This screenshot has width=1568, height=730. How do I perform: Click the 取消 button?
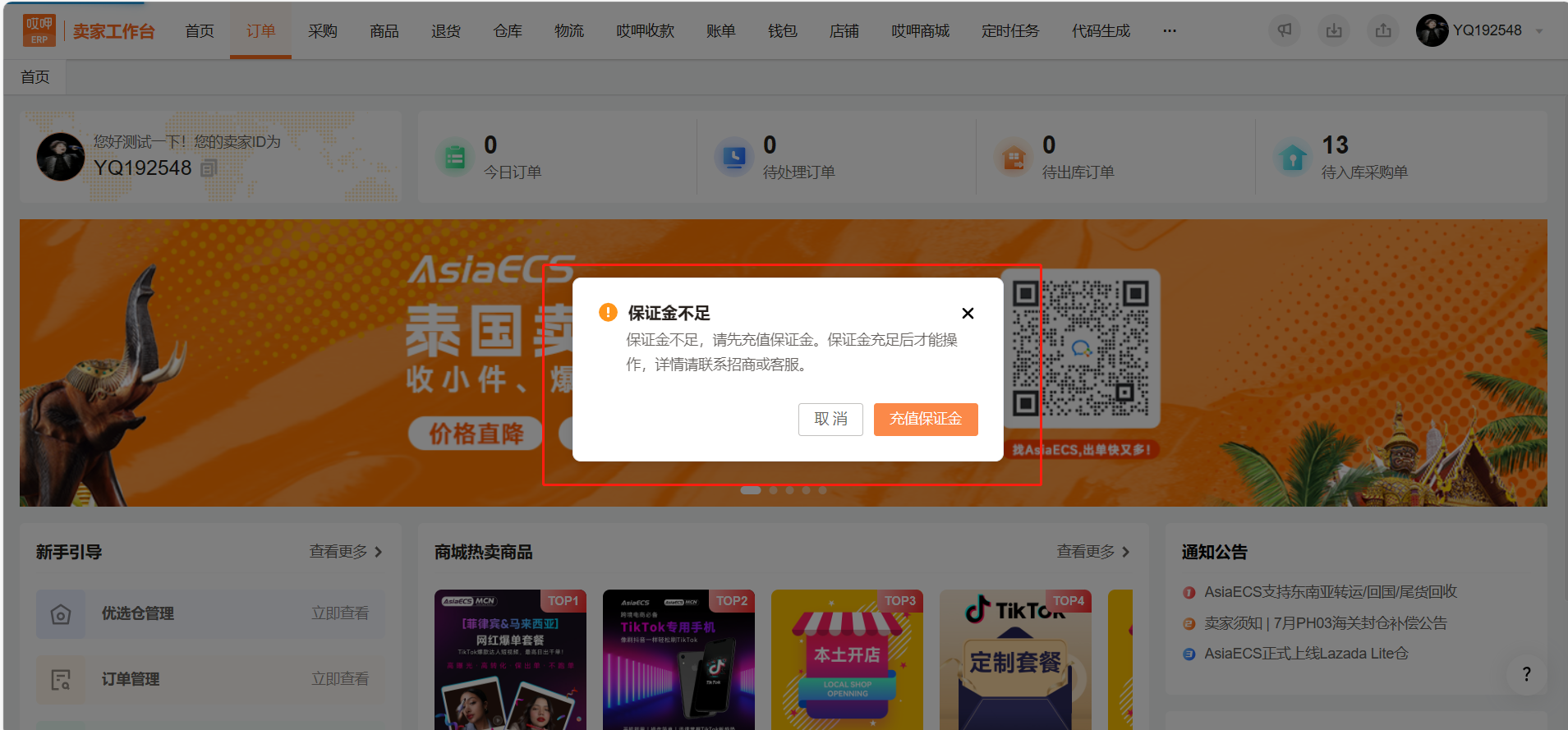830,419
